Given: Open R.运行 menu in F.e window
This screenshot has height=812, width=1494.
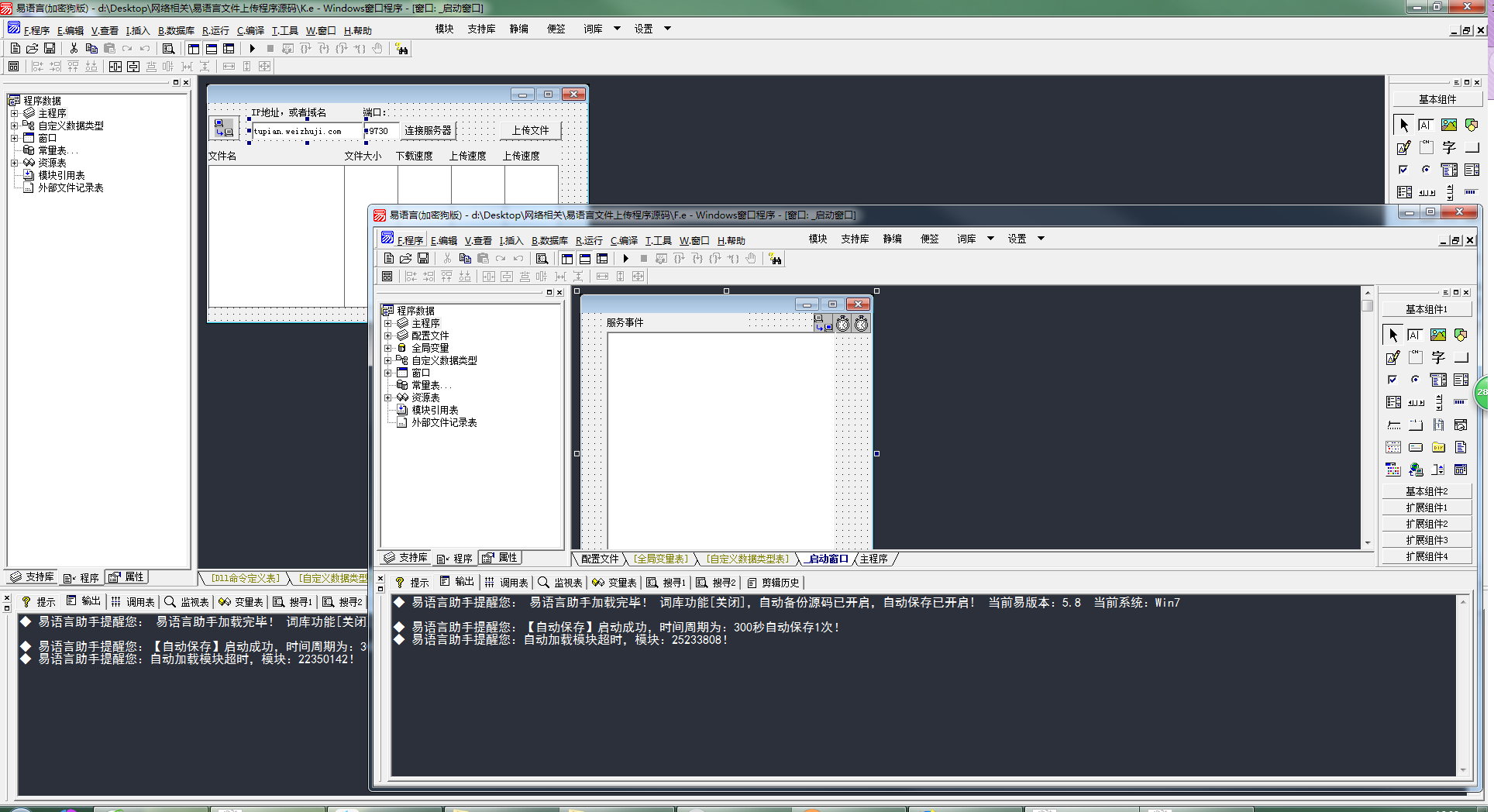Looking at the screenshot, I should pyautogui.click(x=589, y=240).
